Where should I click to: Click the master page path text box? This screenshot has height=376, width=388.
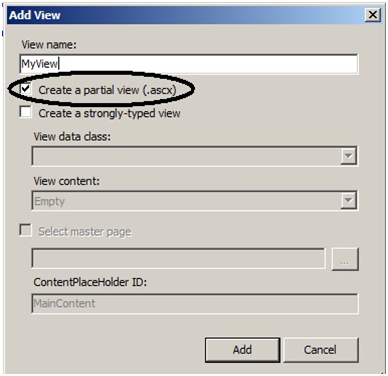(x=178, y=258)
